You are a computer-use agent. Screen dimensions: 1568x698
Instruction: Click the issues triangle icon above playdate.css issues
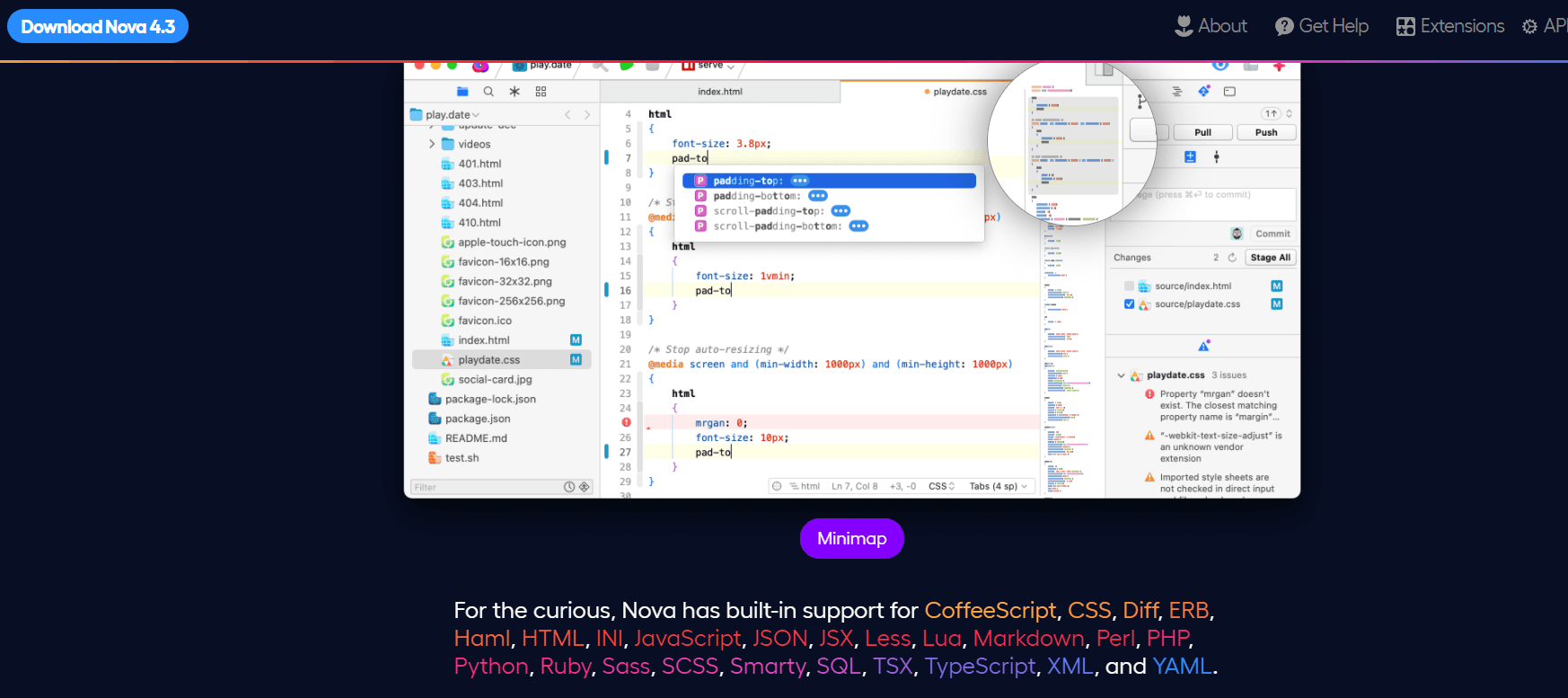click(x=1203, y=346)
